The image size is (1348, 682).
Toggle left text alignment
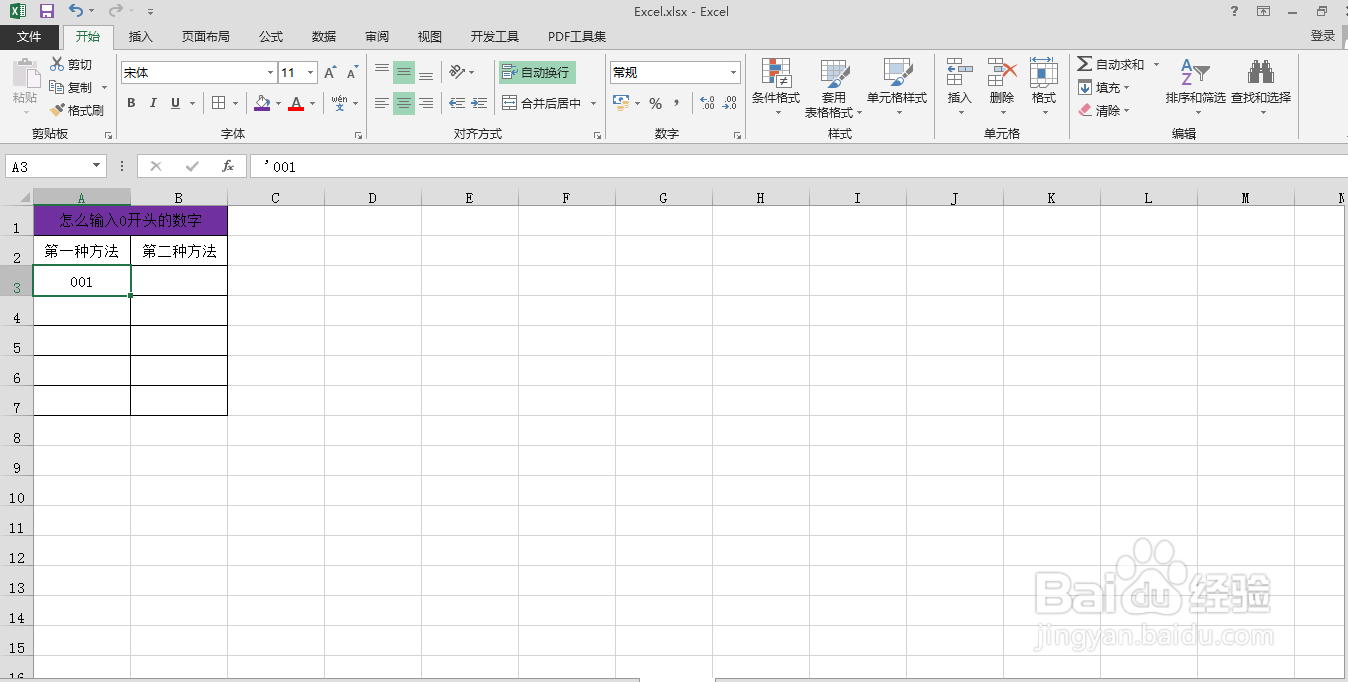(382, 103)
